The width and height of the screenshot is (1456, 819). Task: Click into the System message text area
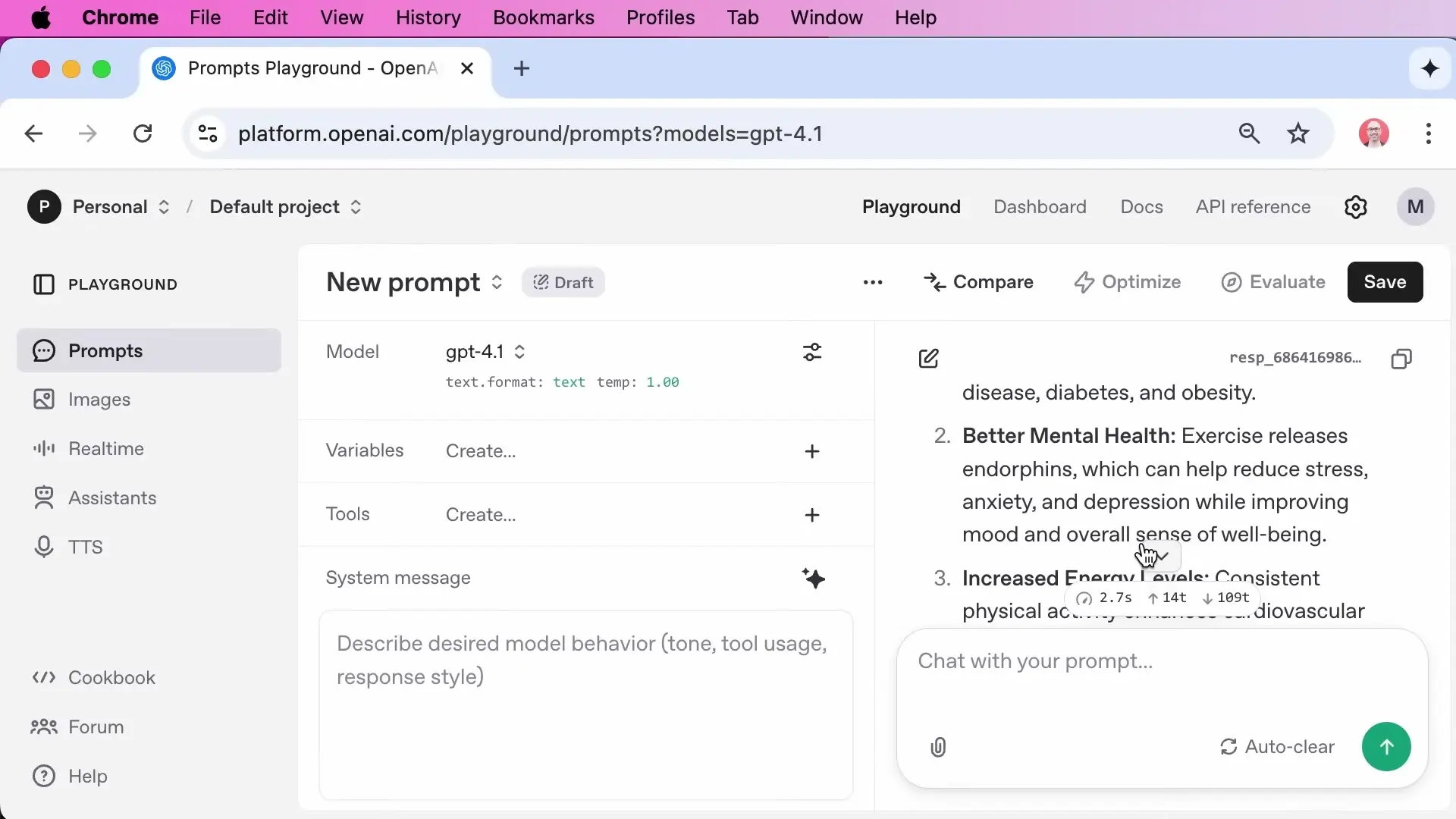pyautogui.click(x=585, y=705)
